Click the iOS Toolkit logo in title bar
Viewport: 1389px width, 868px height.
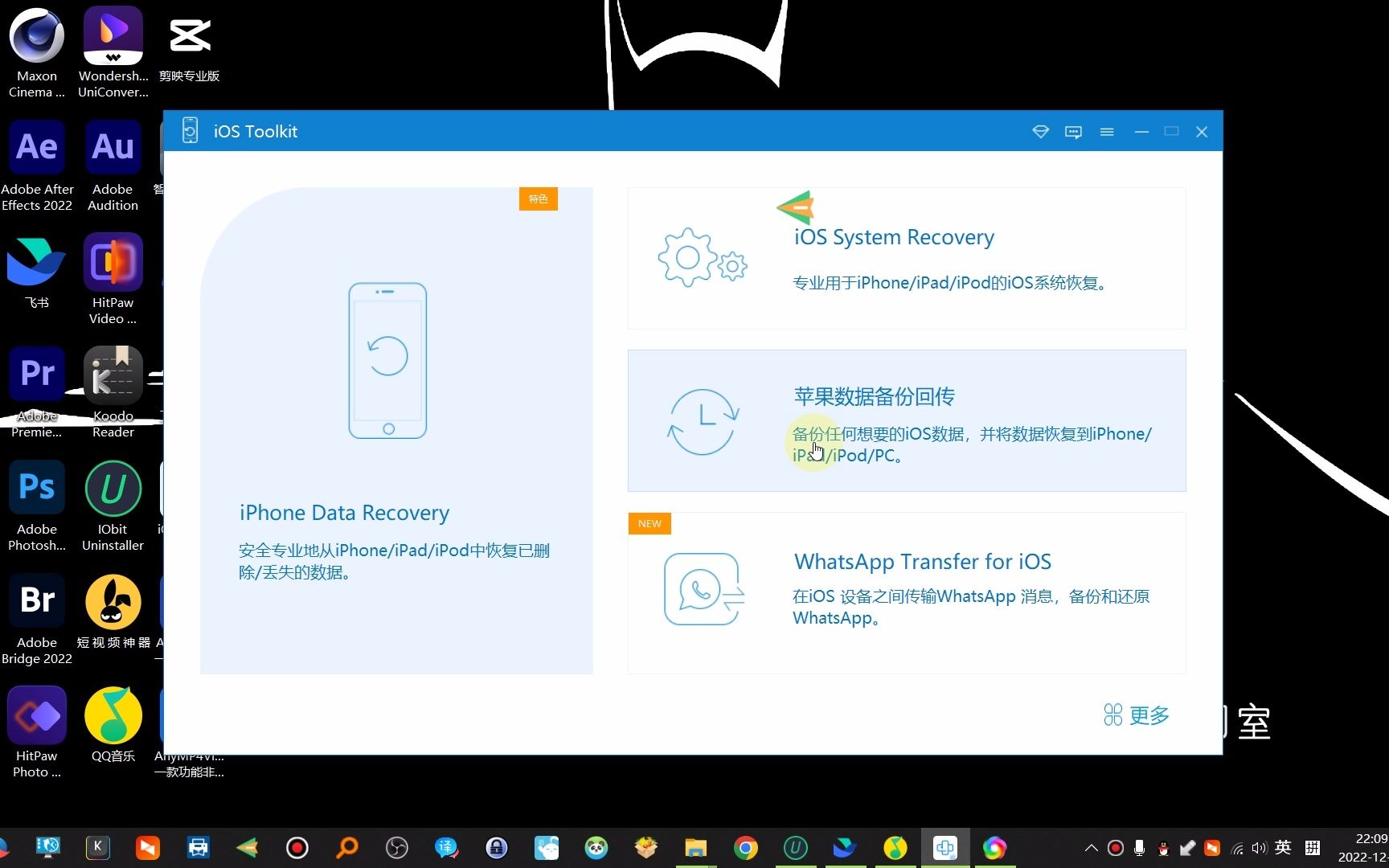coord(190,130)
